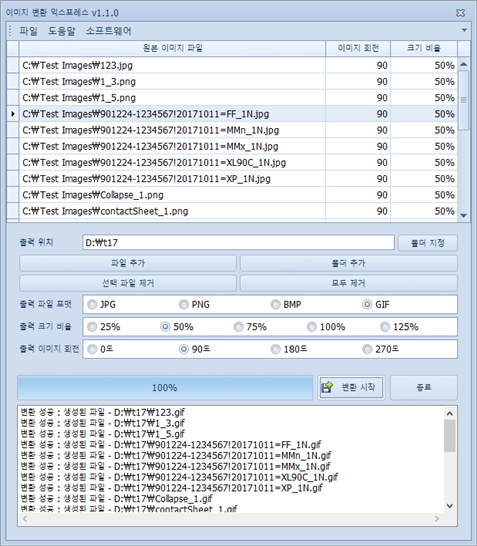The height and width of the screenshot is (546, 477).
Task: Click the 이미지 회전 column header
Action: [x=358, y=48]
